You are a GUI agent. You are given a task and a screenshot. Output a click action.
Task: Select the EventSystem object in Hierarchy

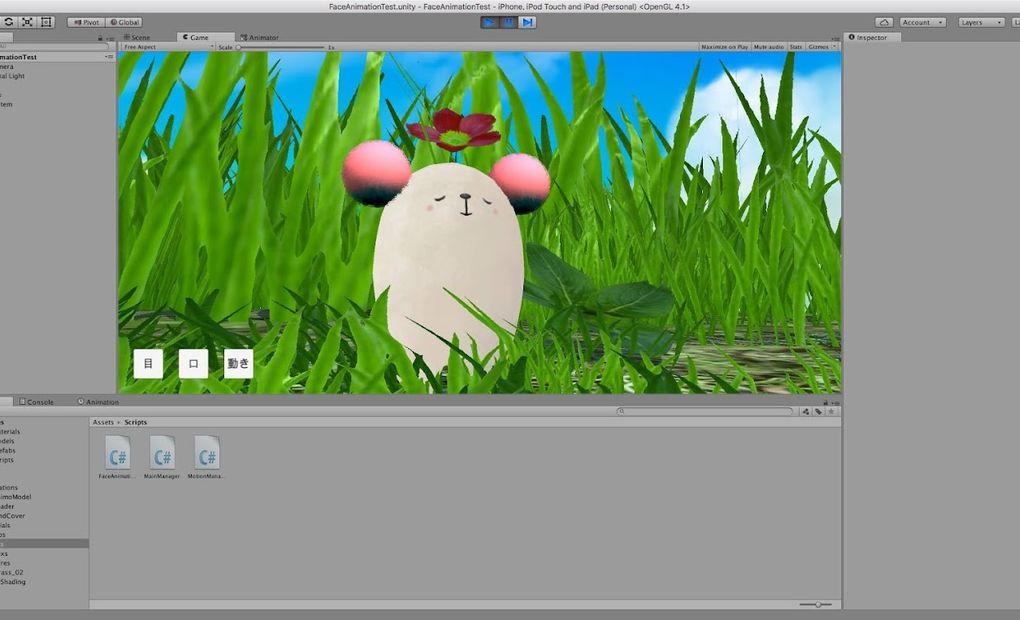point(6,104)
